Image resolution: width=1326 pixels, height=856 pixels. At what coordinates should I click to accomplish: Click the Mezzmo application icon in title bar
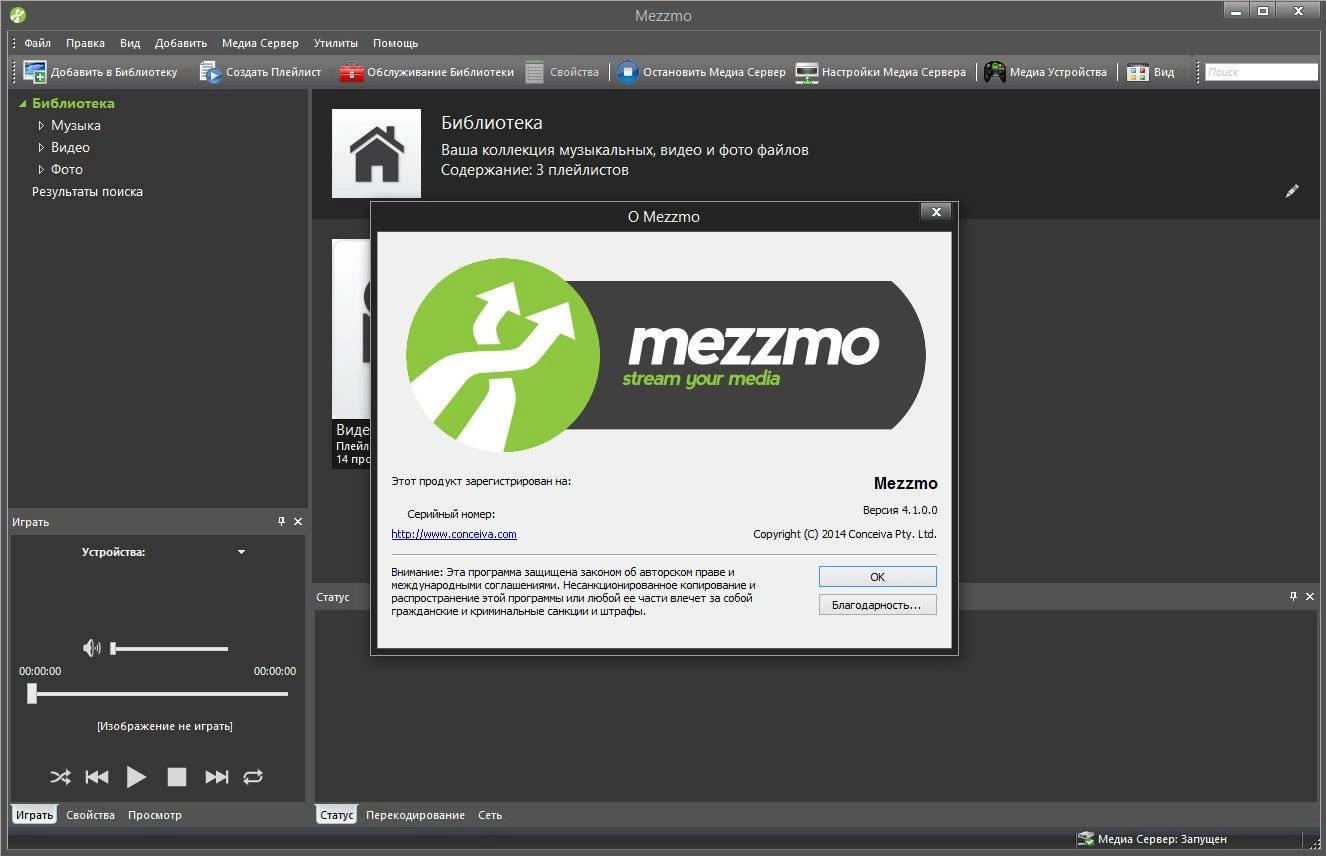coord(17,15)
